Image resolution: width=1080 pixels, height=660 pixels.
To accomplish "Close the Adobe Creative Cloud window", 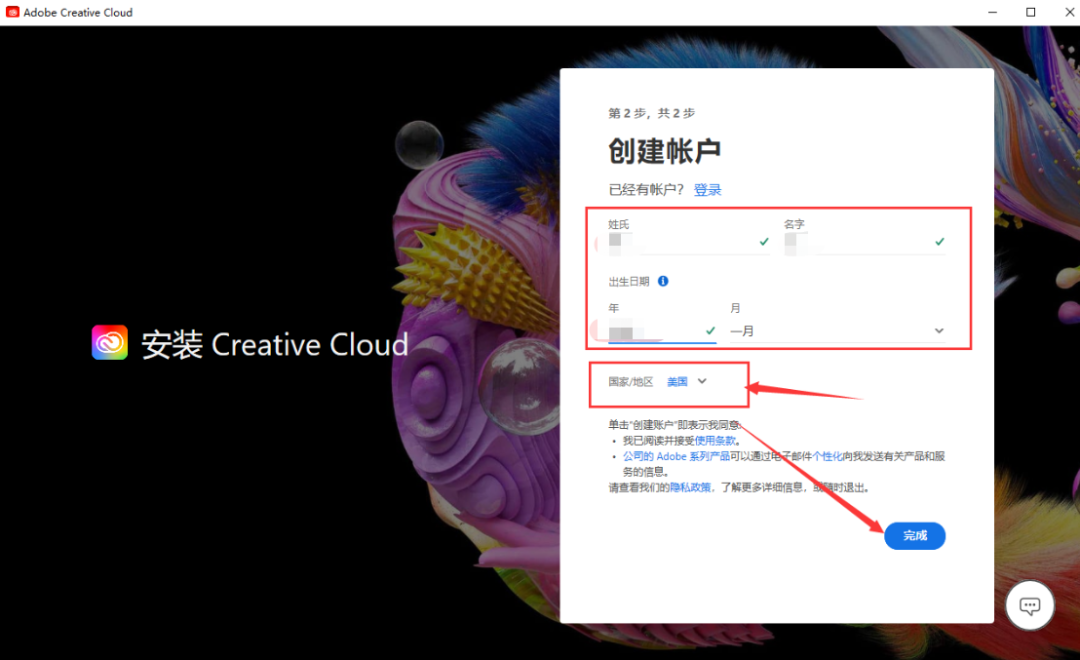I will pos(1070,12).
